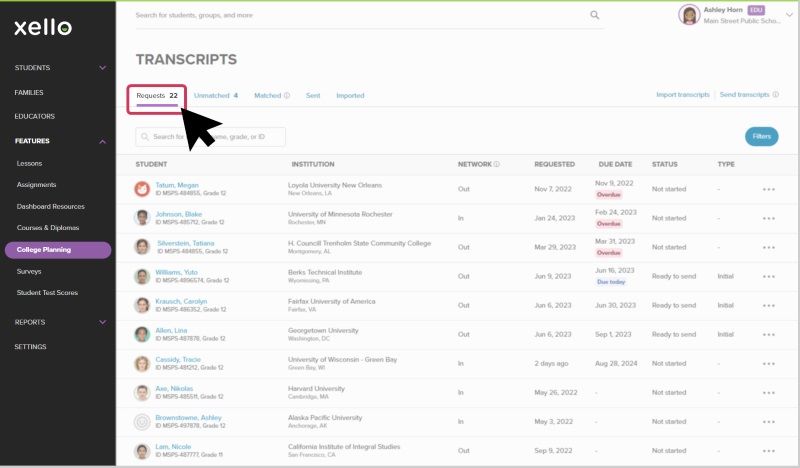
Task: Open the Import transcripts link
Action: (684, 95)
